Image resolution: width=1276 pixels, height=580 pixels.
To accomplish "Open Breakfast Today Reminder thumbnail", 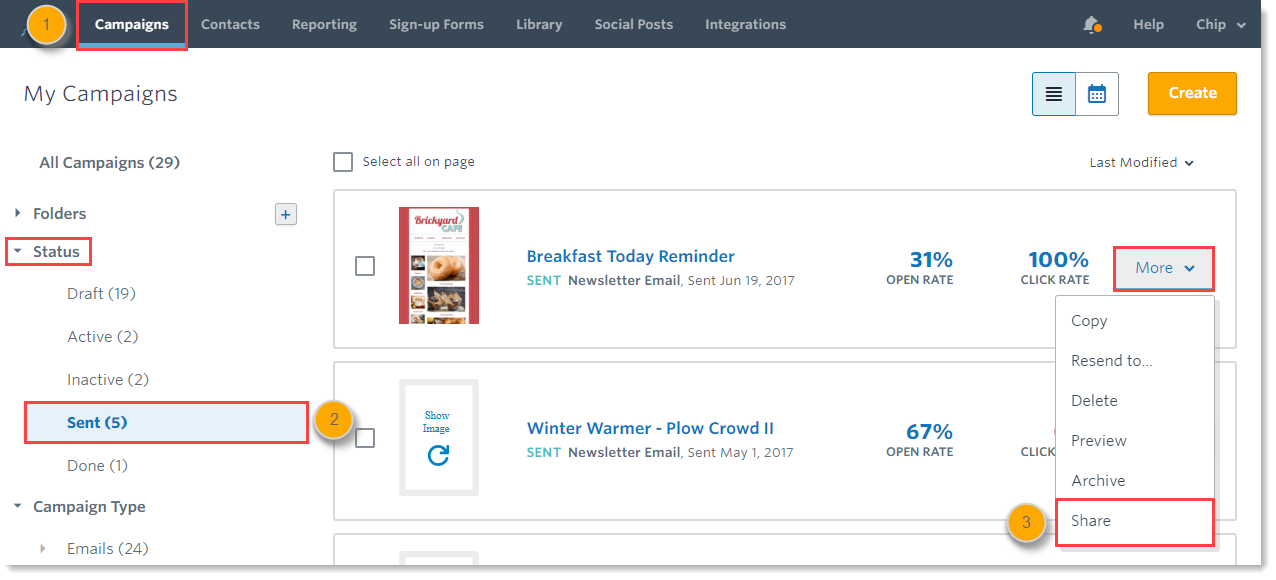I will (439, 266).
